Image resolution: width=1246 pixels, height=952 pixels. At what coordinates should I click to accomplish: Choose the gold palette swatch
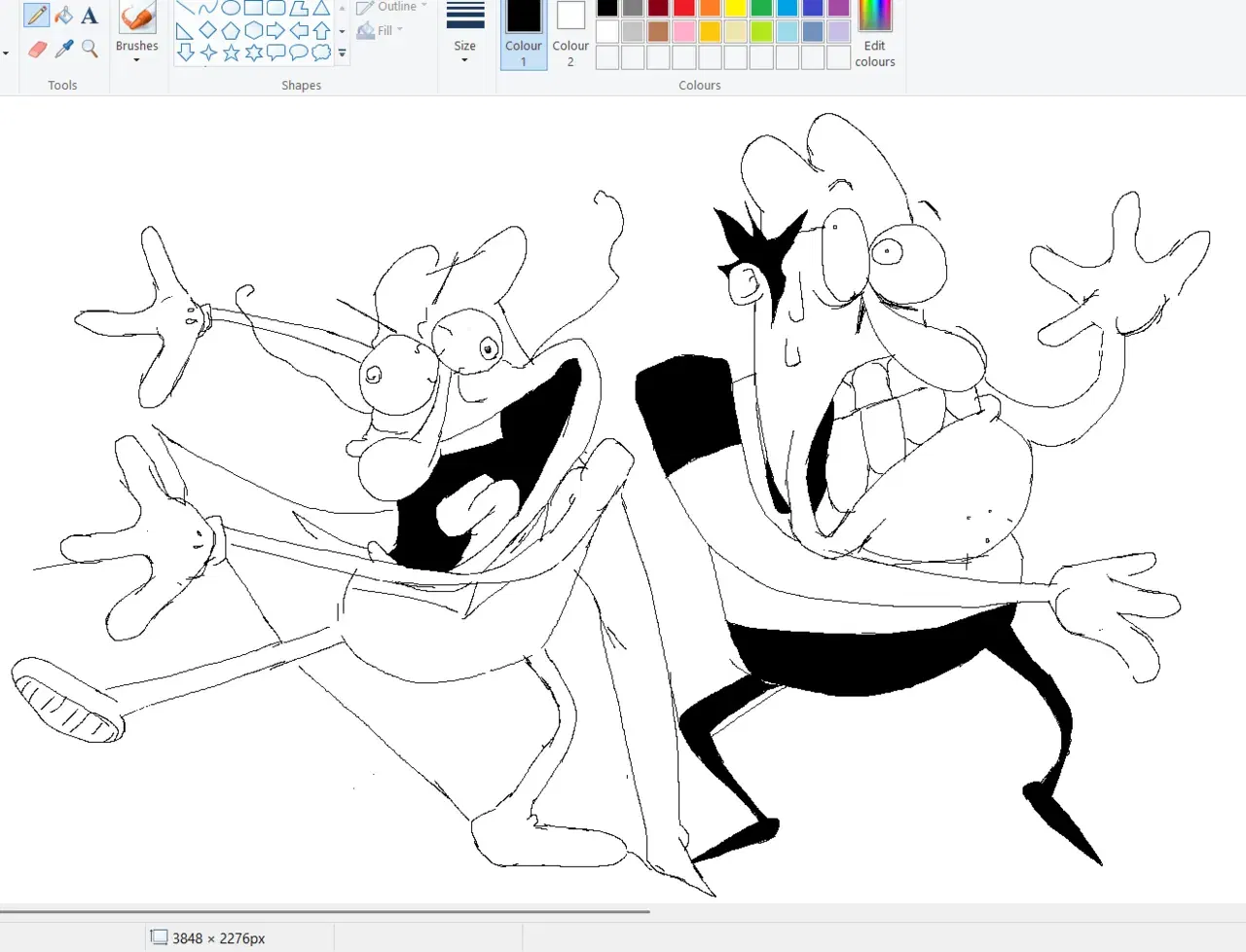tap(711, 31)
